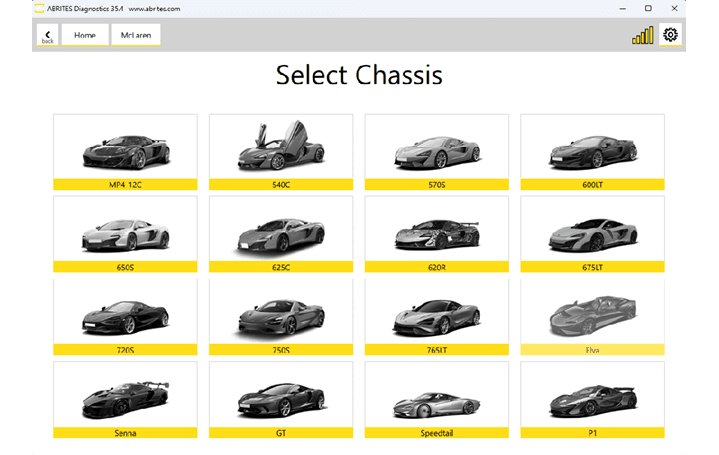Click the ABRITES logo in the title bar
719x455 pixels.
tap(40, 8)
